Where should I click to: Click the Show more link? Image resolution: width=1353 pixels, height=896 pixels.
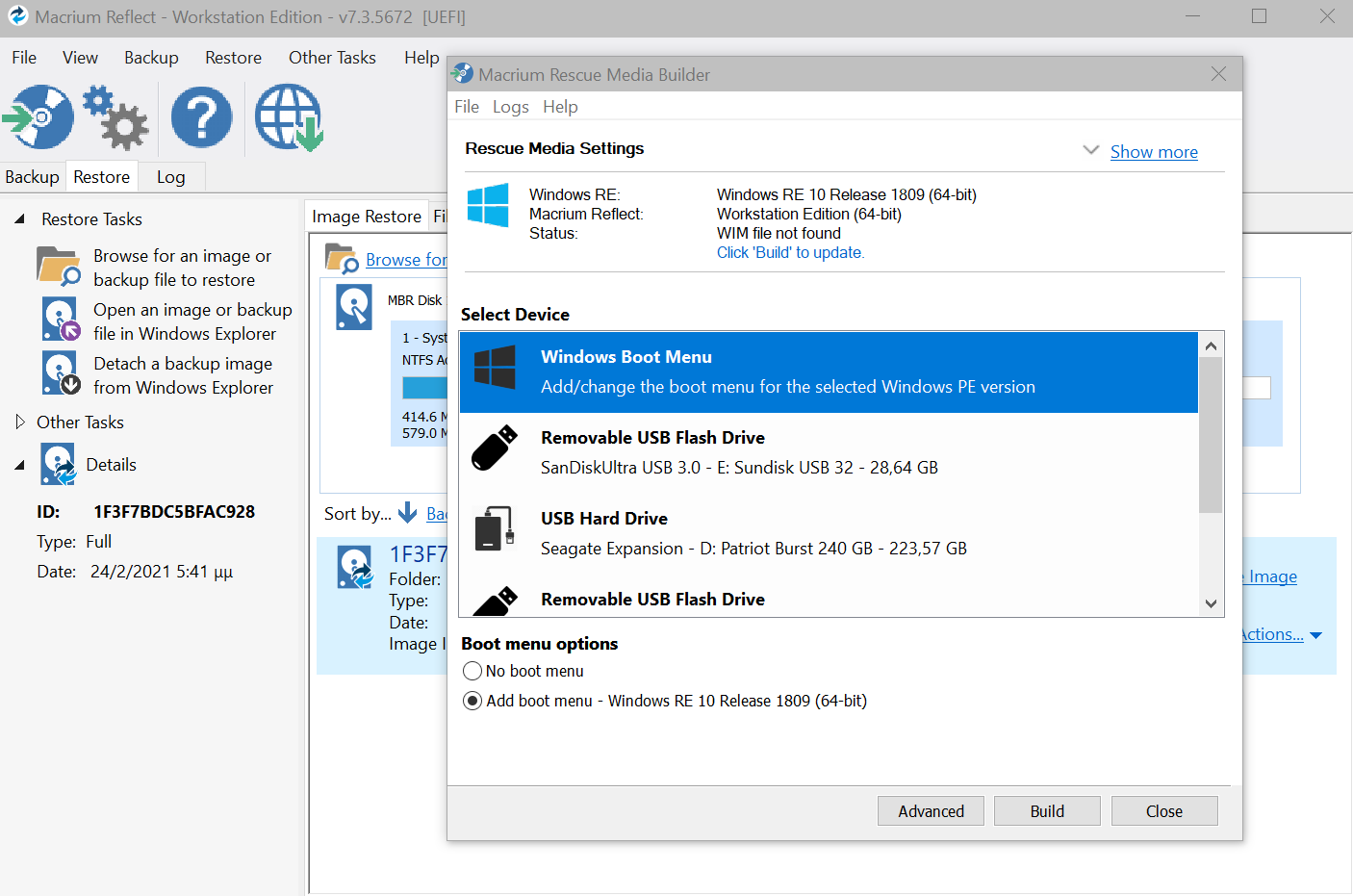(1154, 152)
